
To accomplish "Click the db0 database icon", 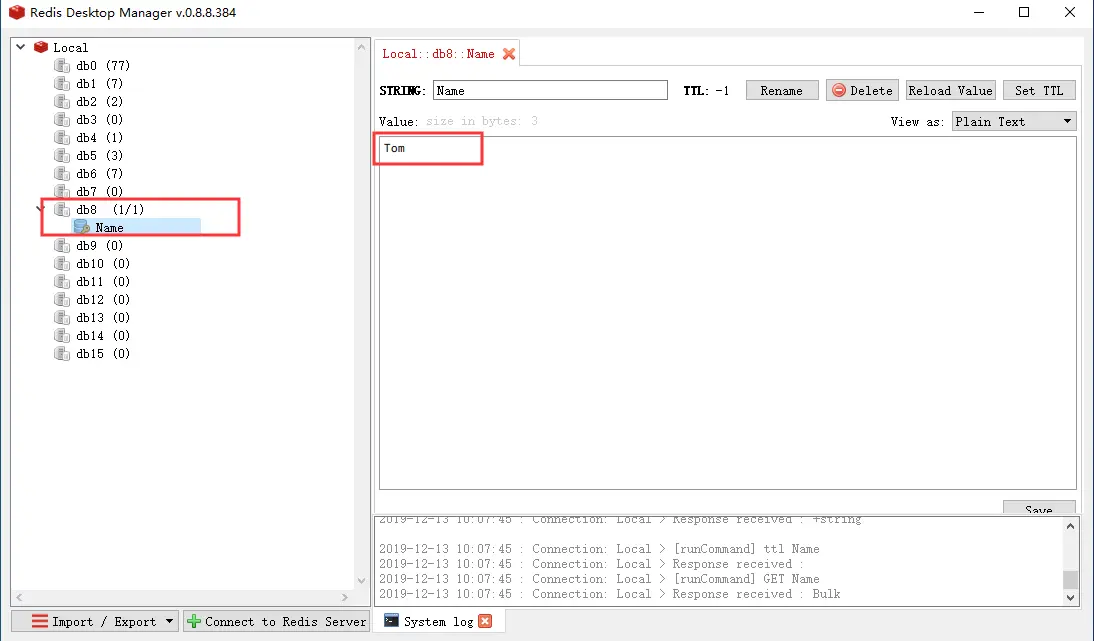I will coord(62,66).
